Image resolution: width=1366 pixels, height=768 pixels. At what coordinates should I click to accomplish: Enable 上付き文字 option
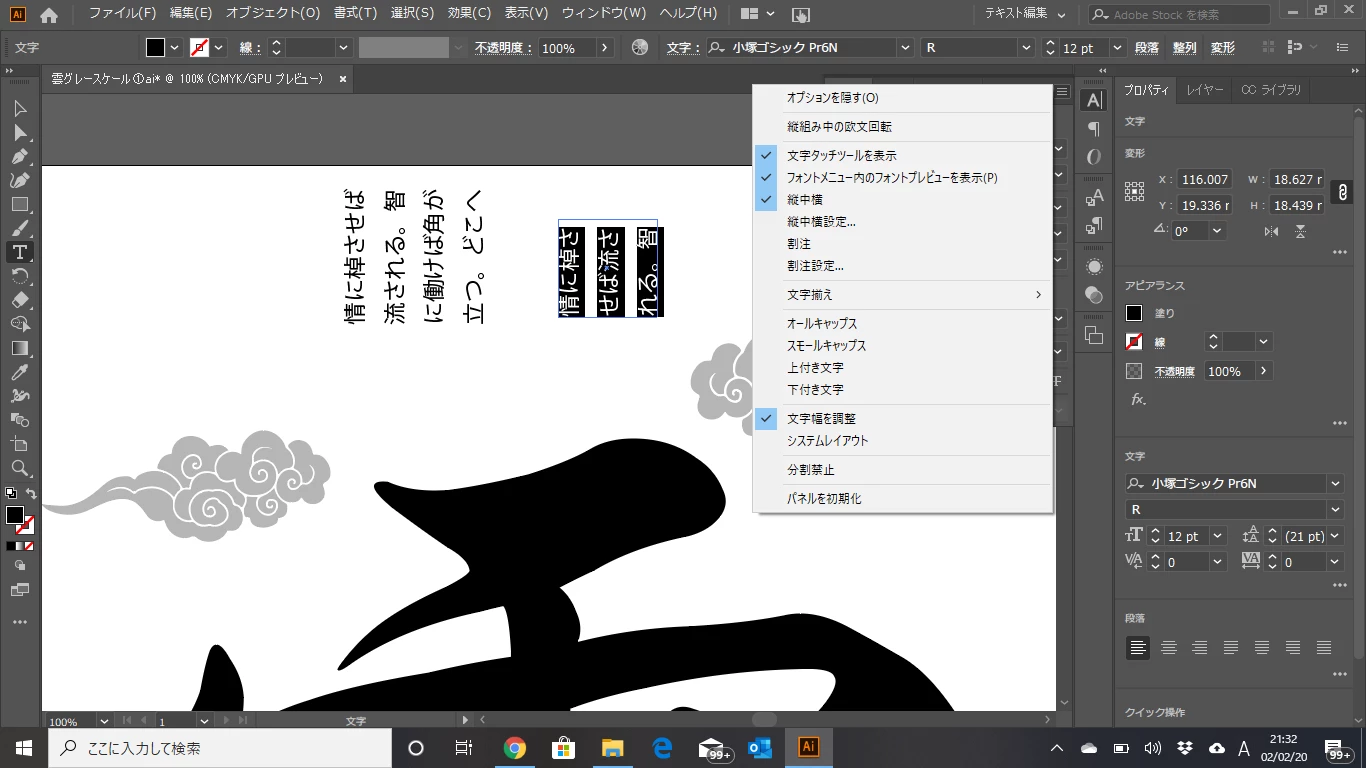click(815, 368)
